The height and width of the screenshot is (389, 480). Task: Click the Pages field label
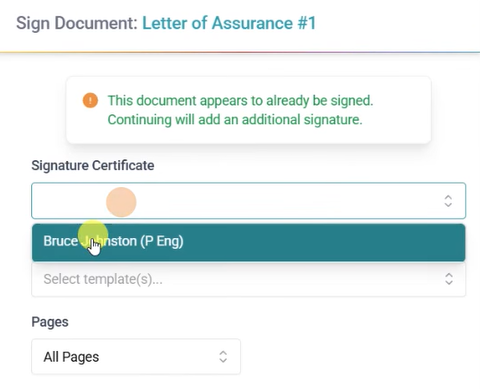[50, 322]
